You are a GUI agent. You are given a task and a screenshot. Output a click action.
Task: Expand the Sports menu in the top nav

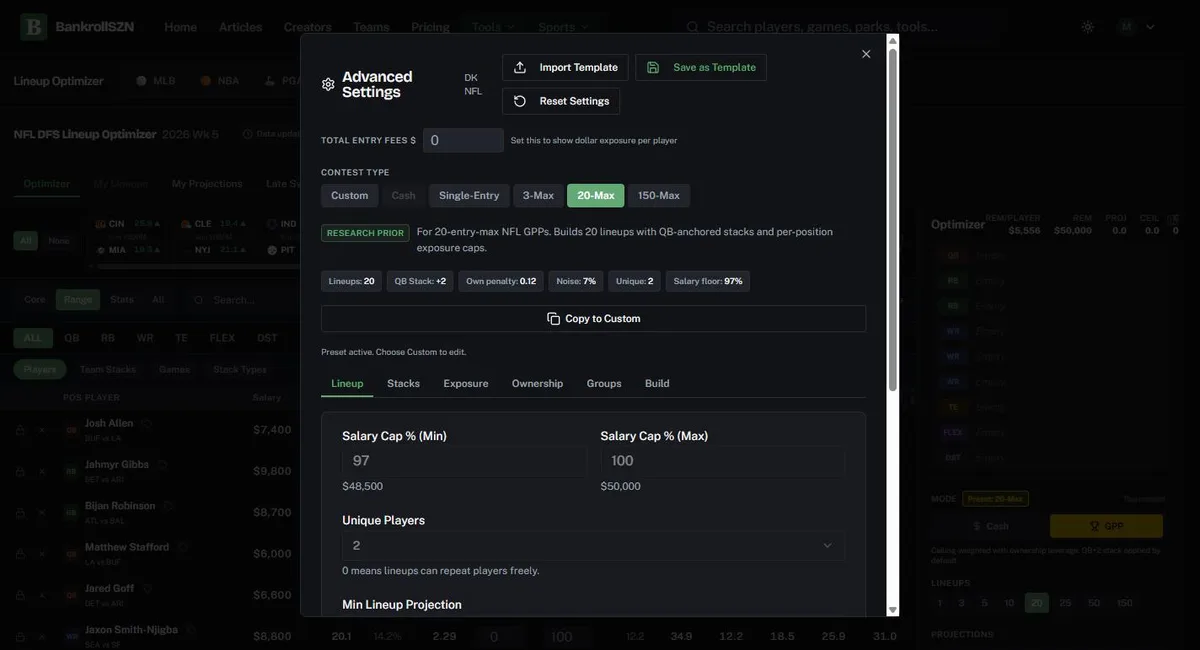(564, 27)
